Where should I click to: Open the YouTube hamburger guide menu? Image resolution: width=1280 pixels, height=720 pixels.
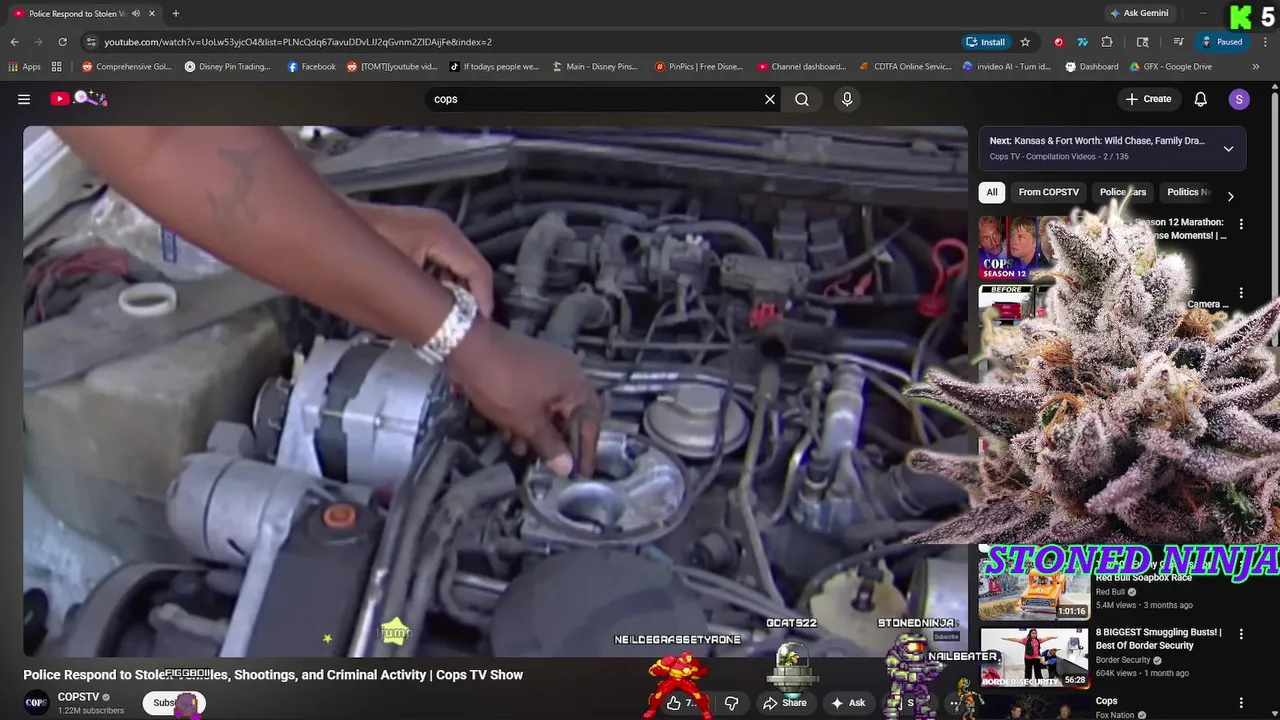click(x=24, y=99)
